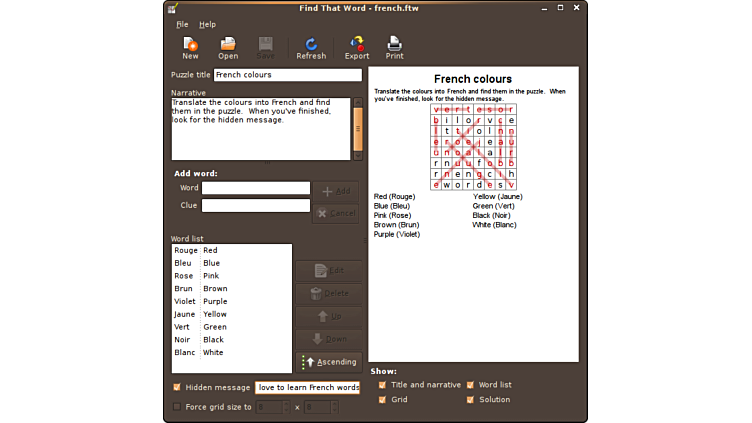This screenshot has width=752, height=423.
Task: Uncheck Title and narrative option
Action: click(x=382, y=384)
